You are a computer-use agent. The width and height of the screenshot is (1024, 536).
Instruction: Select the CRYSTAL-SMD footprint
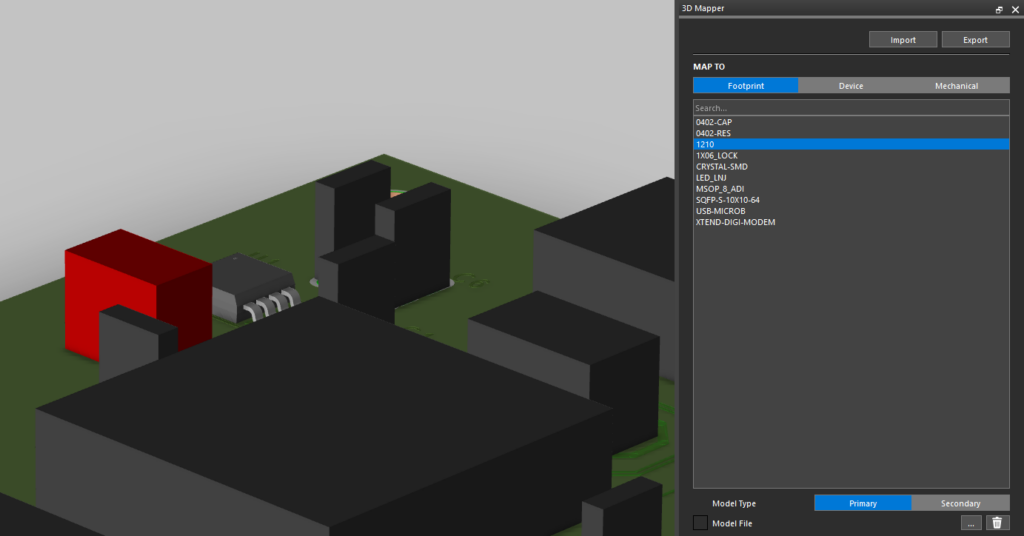851,166
